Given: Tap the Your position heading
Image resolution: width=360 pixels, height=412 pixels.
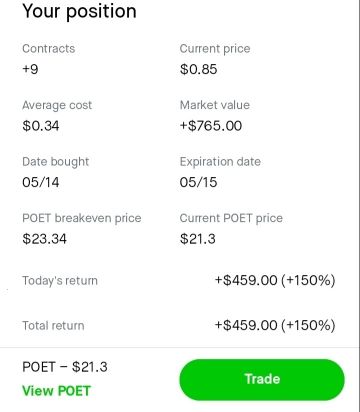Looking at the screenshot, I should [x=79, y=11].
